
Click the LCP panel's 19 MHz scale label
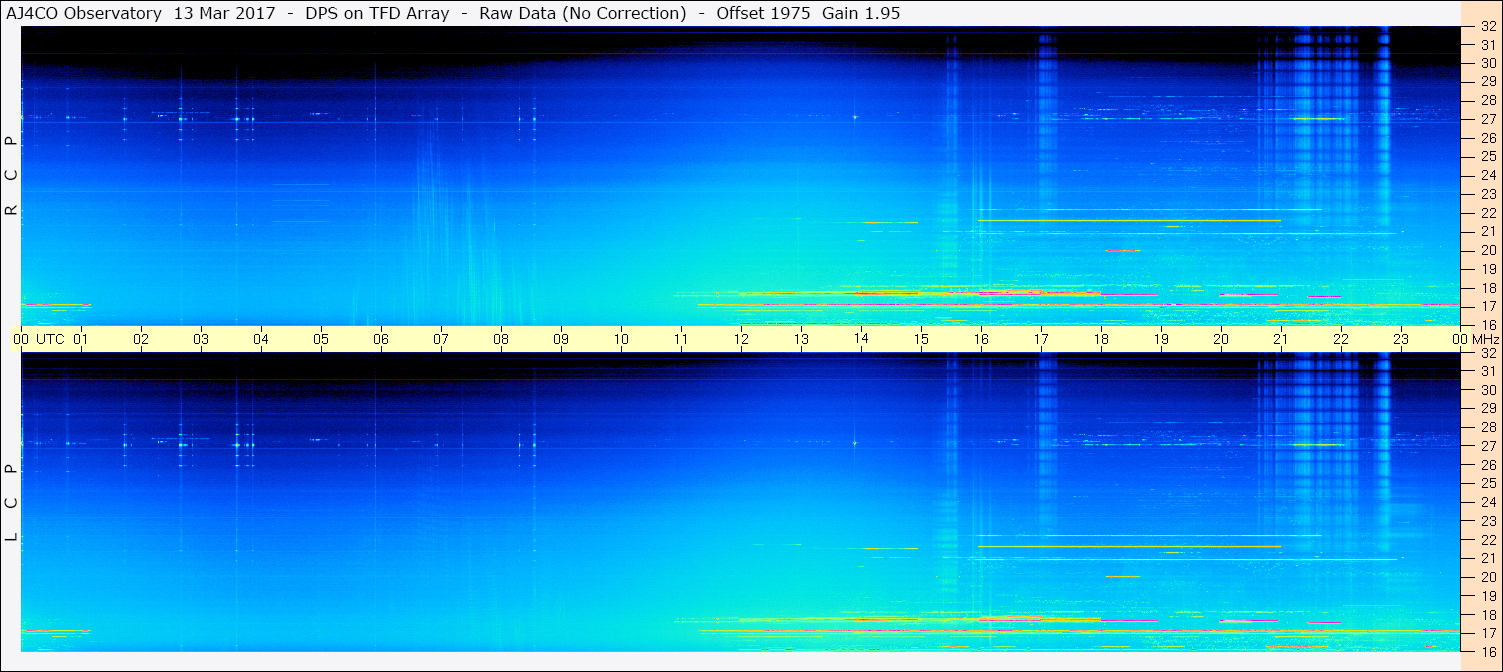click(1488, 596)
